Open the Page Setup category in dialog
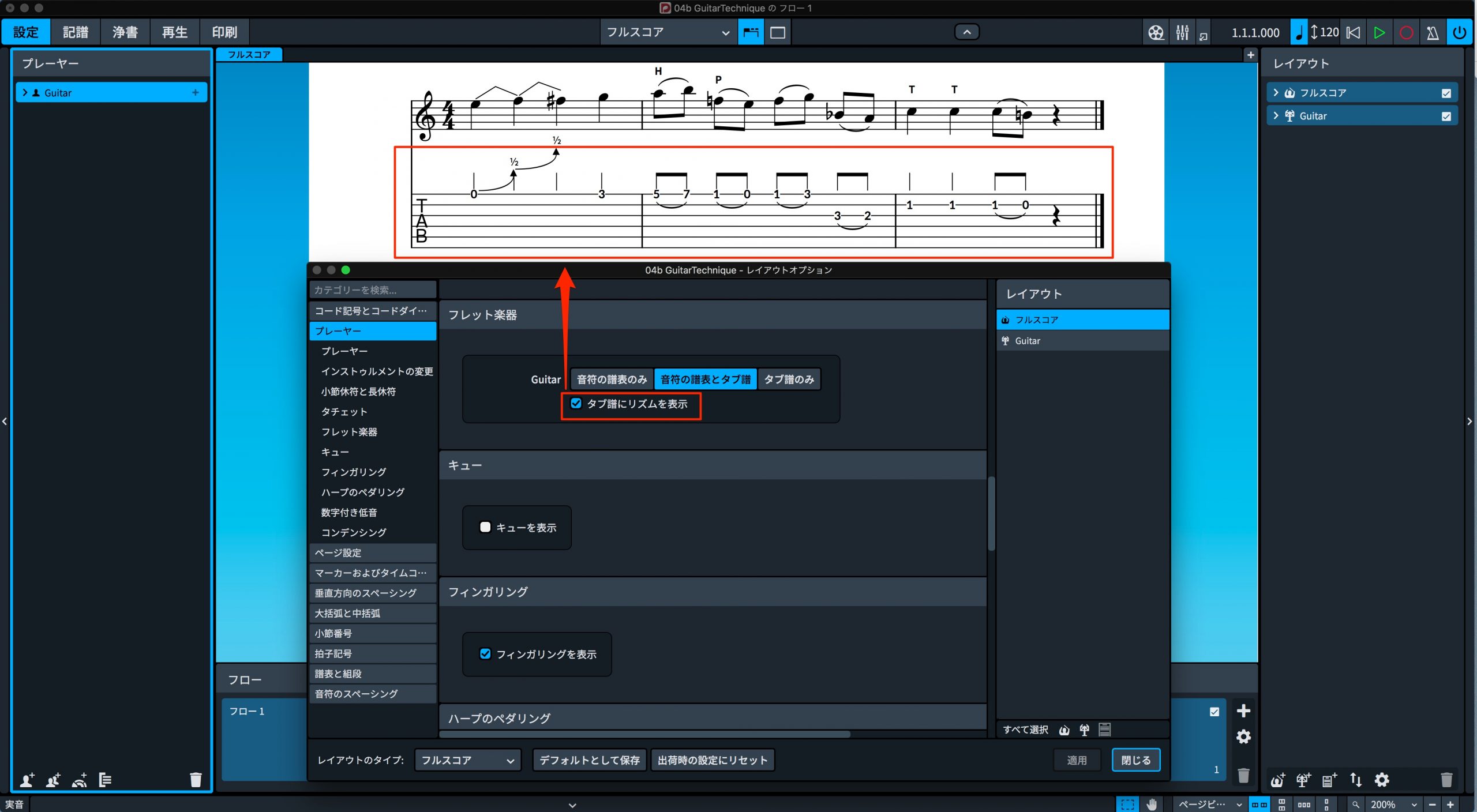This screenshot has height=812, width=1477. [x=373, y=552]
